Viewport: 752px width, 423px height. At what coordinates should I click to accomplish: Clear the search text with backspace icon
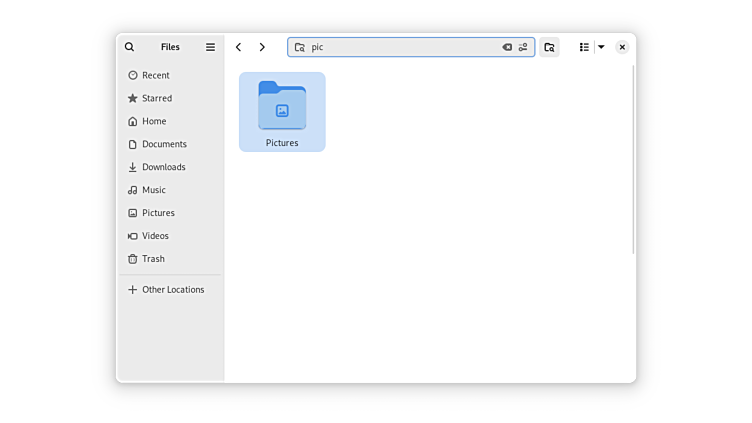coord(507,47)
